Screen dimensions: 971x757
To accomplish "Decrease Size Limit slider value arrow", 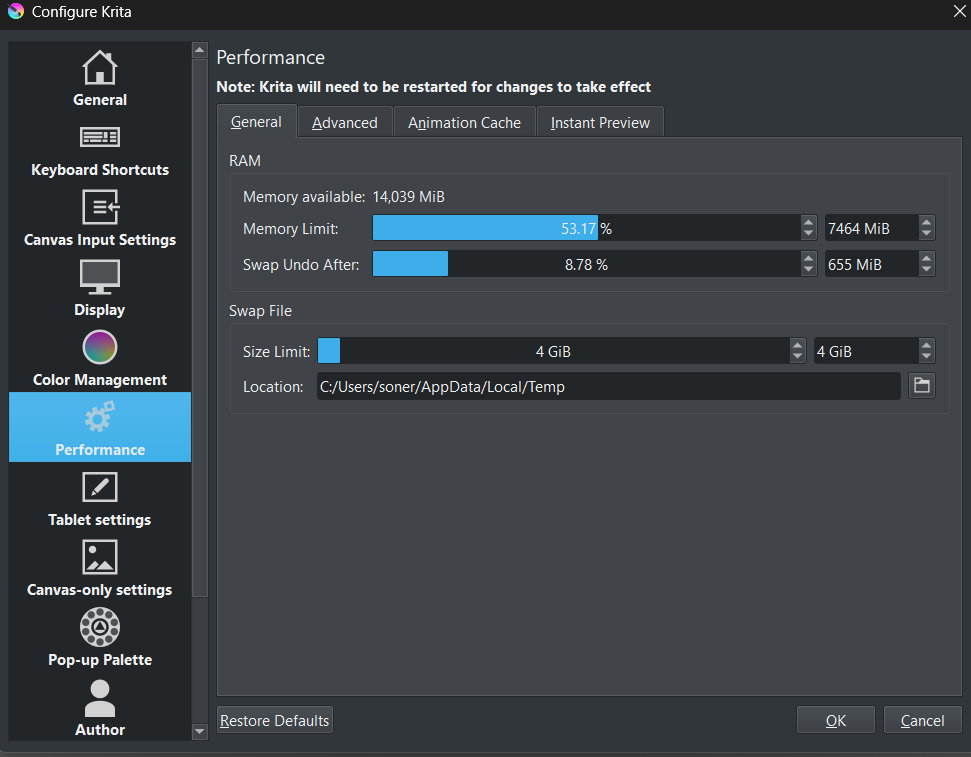I will tap(798, 357).
